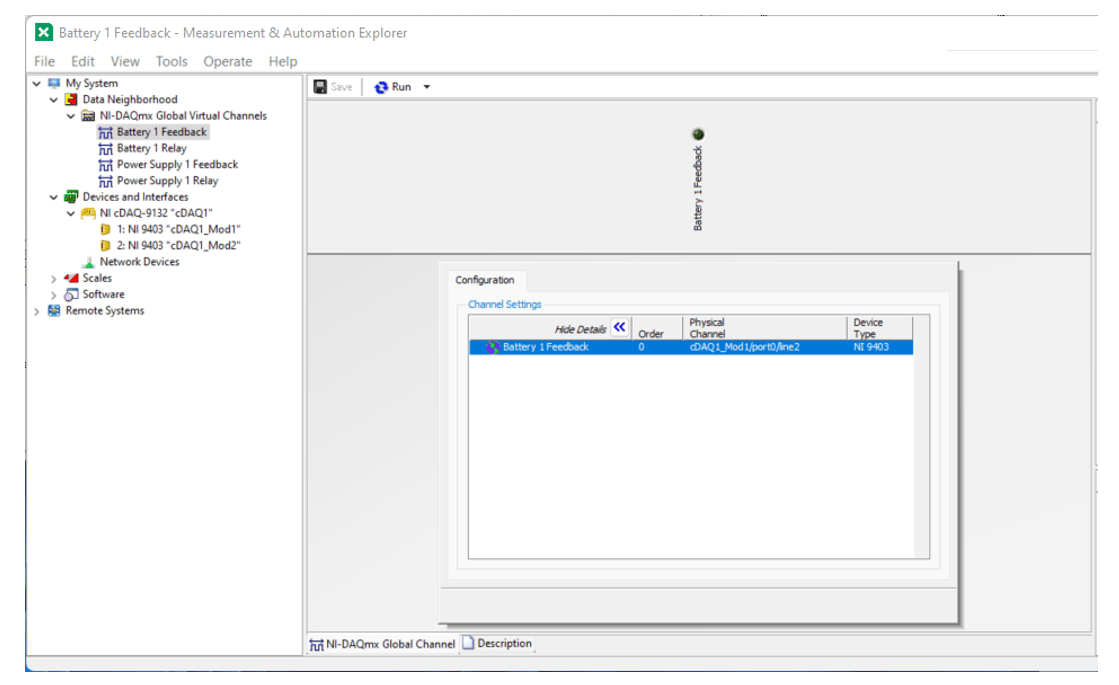Click the Network Devices icon
The width and height of the screenshot is (1119, 685).
(x=88, y=263)
